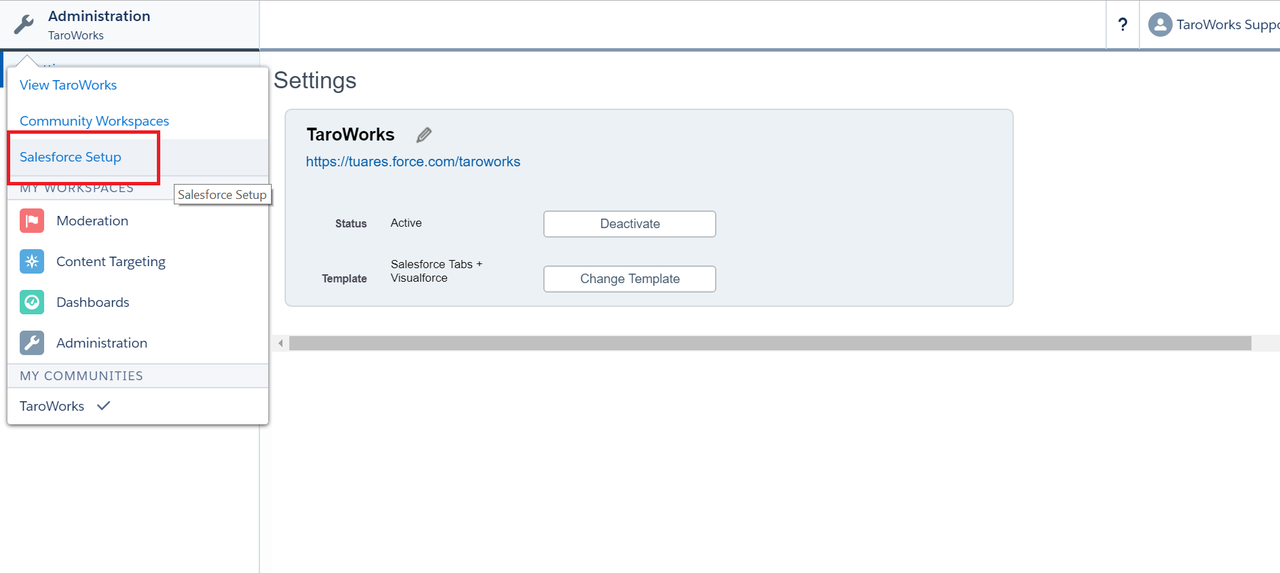Image resolution: width=1280 pixels, height=573 pixels.
Task: Click the red Moderation flag icon
Action: 32,221
